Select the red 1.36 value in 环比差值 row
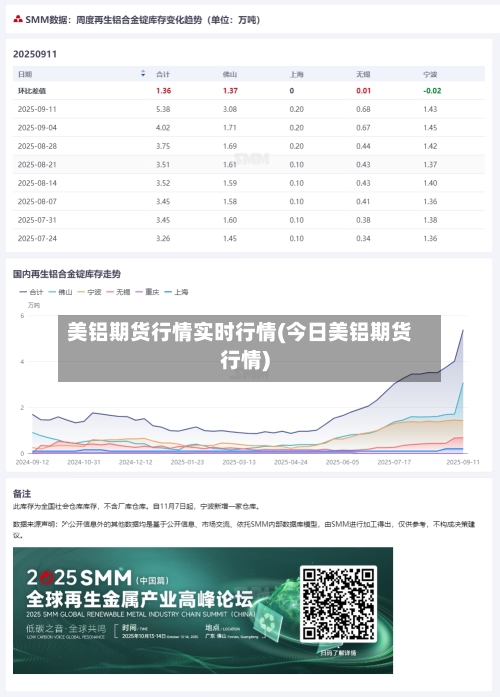Image resolution: width=500 pixels, height=697 pixels. point(164,91)
